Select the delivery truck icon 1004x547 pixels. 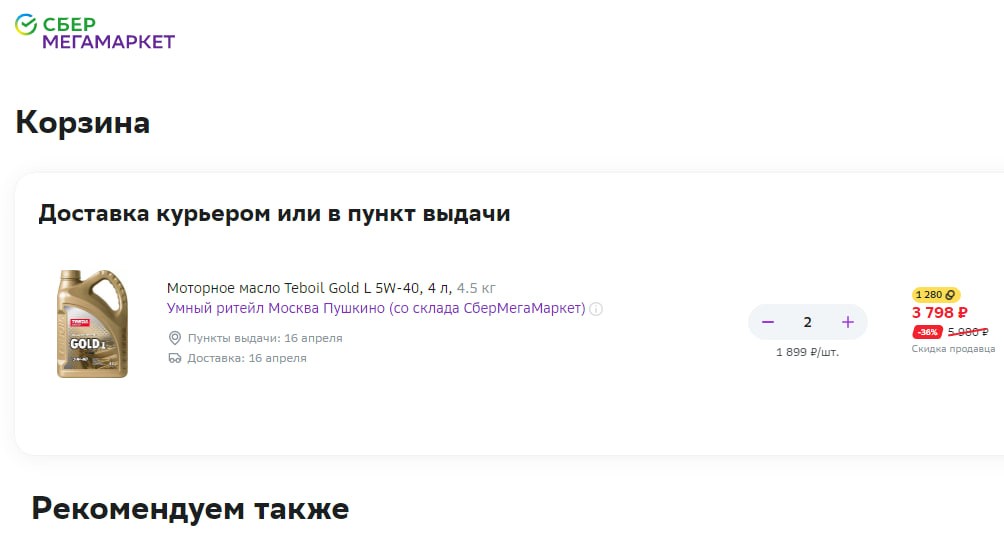[x=175, y=358]
